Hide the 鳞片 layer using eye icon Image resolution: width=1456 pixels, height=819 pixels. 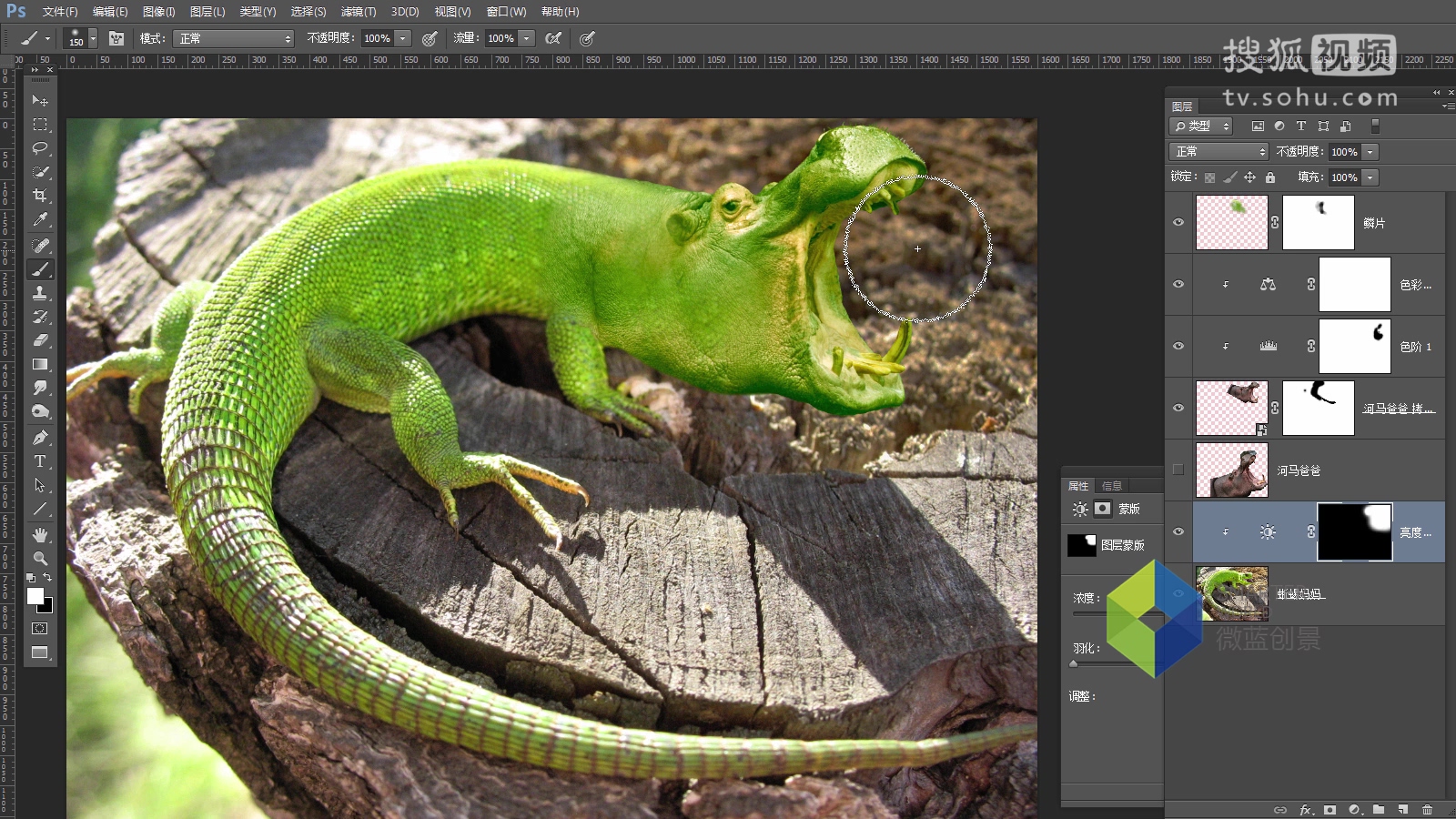(1178, 222)
